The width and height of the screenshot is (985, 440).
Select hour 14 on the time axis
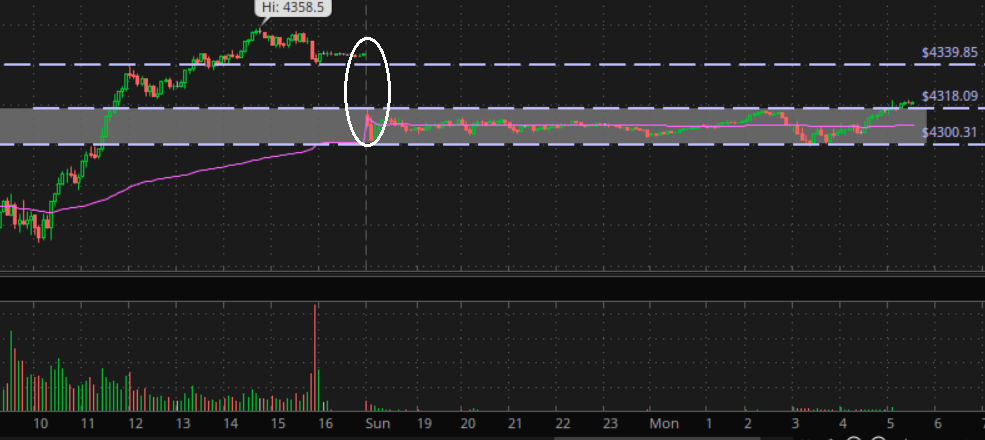pos(230,423)
